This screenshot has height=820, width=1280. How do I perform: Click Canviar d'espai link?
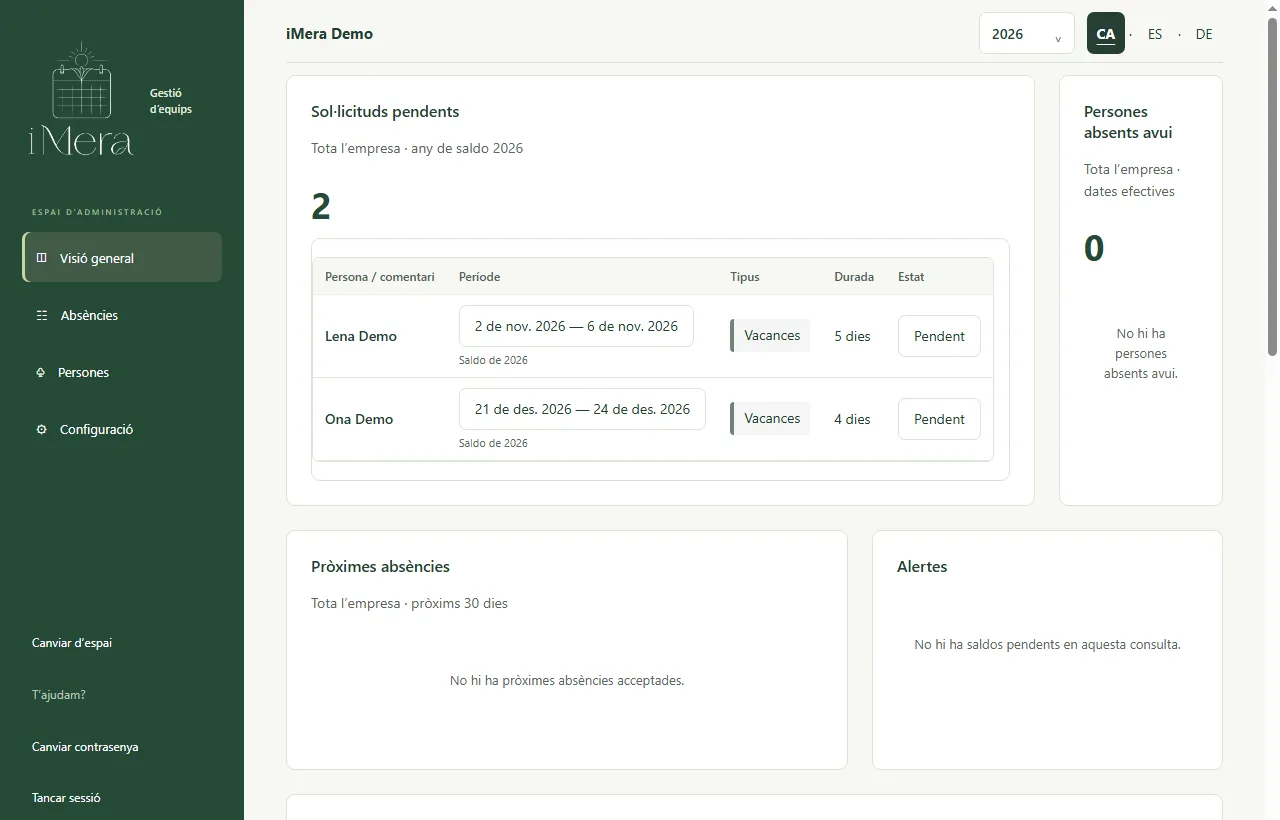(x=72, y=643)
